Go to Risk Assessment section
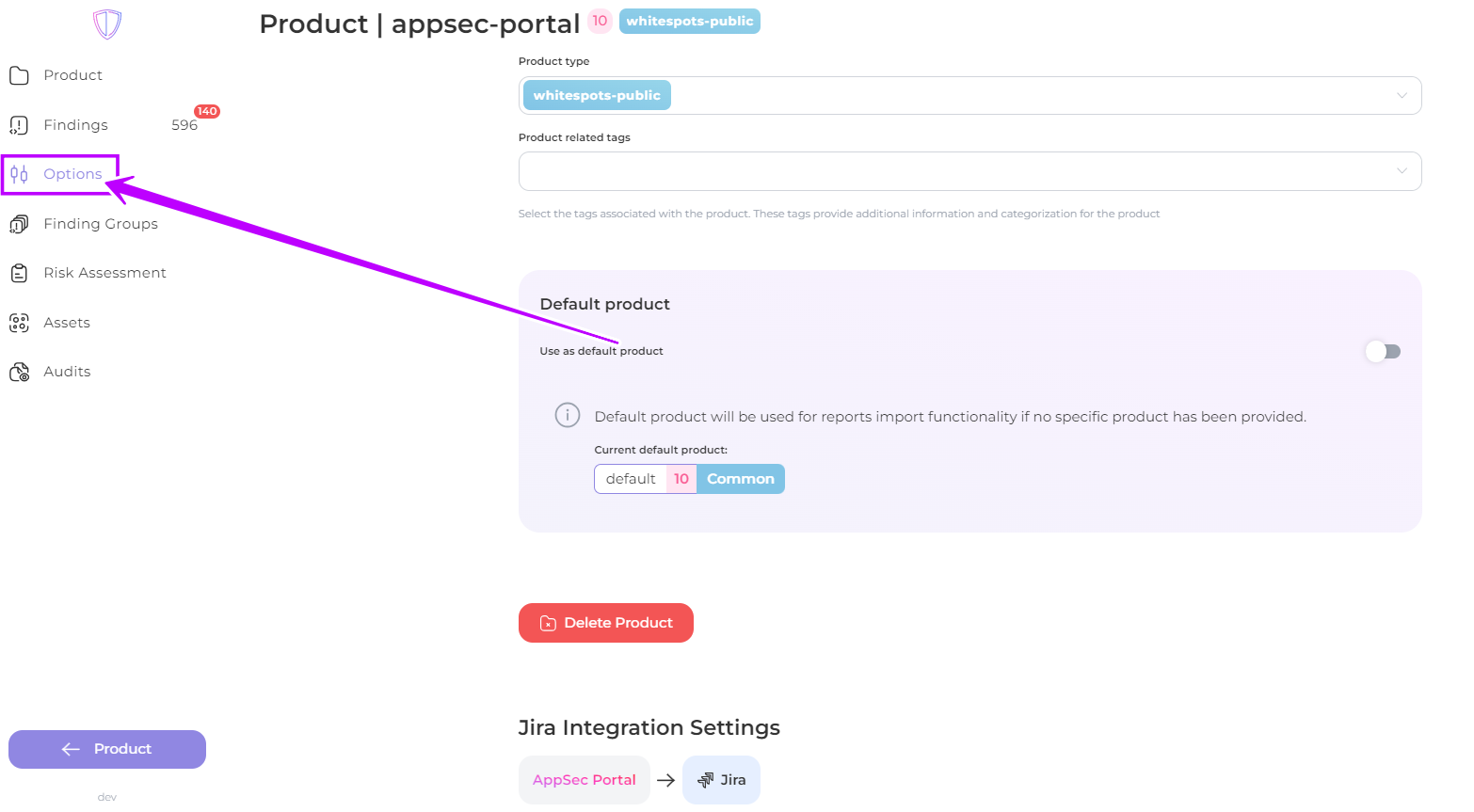 pos(104,273)
